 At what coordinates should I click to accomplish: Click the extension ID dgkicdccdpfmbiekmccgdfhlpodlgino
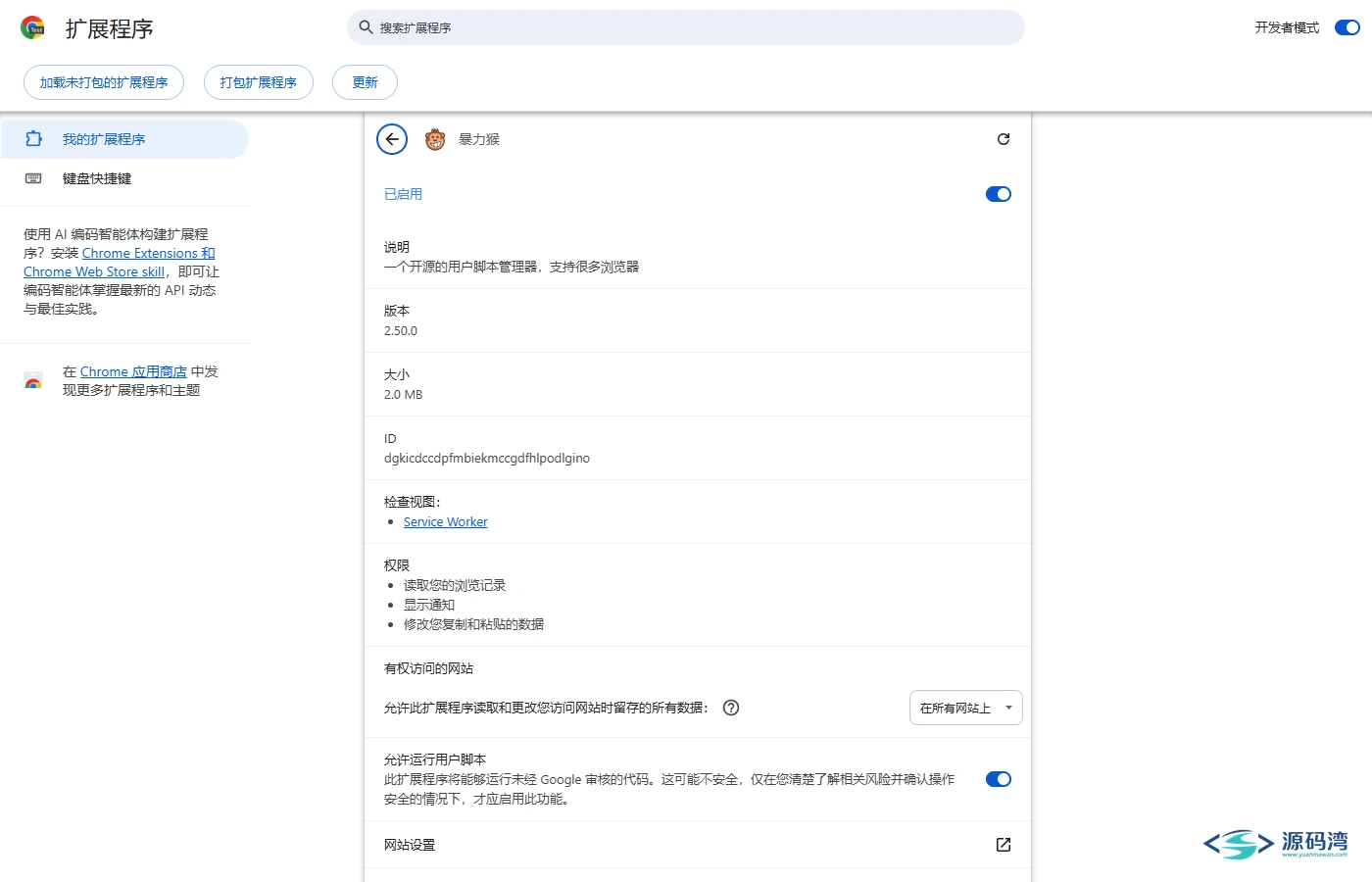(x=487, y=459)
